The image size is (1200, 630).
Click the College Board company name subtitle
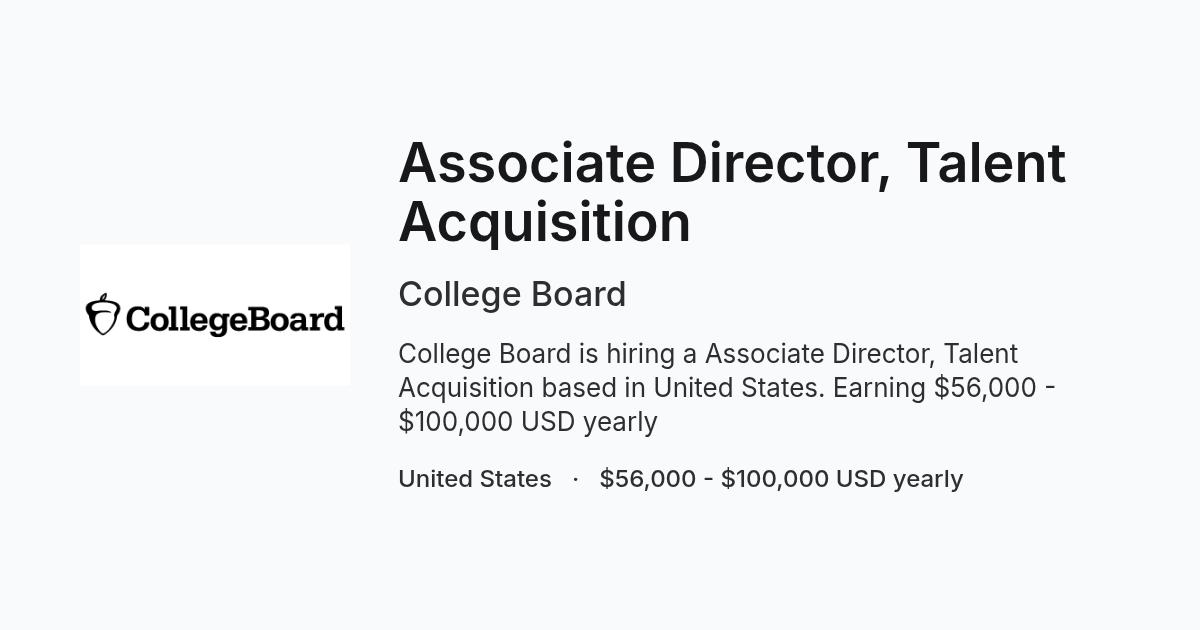512,294
